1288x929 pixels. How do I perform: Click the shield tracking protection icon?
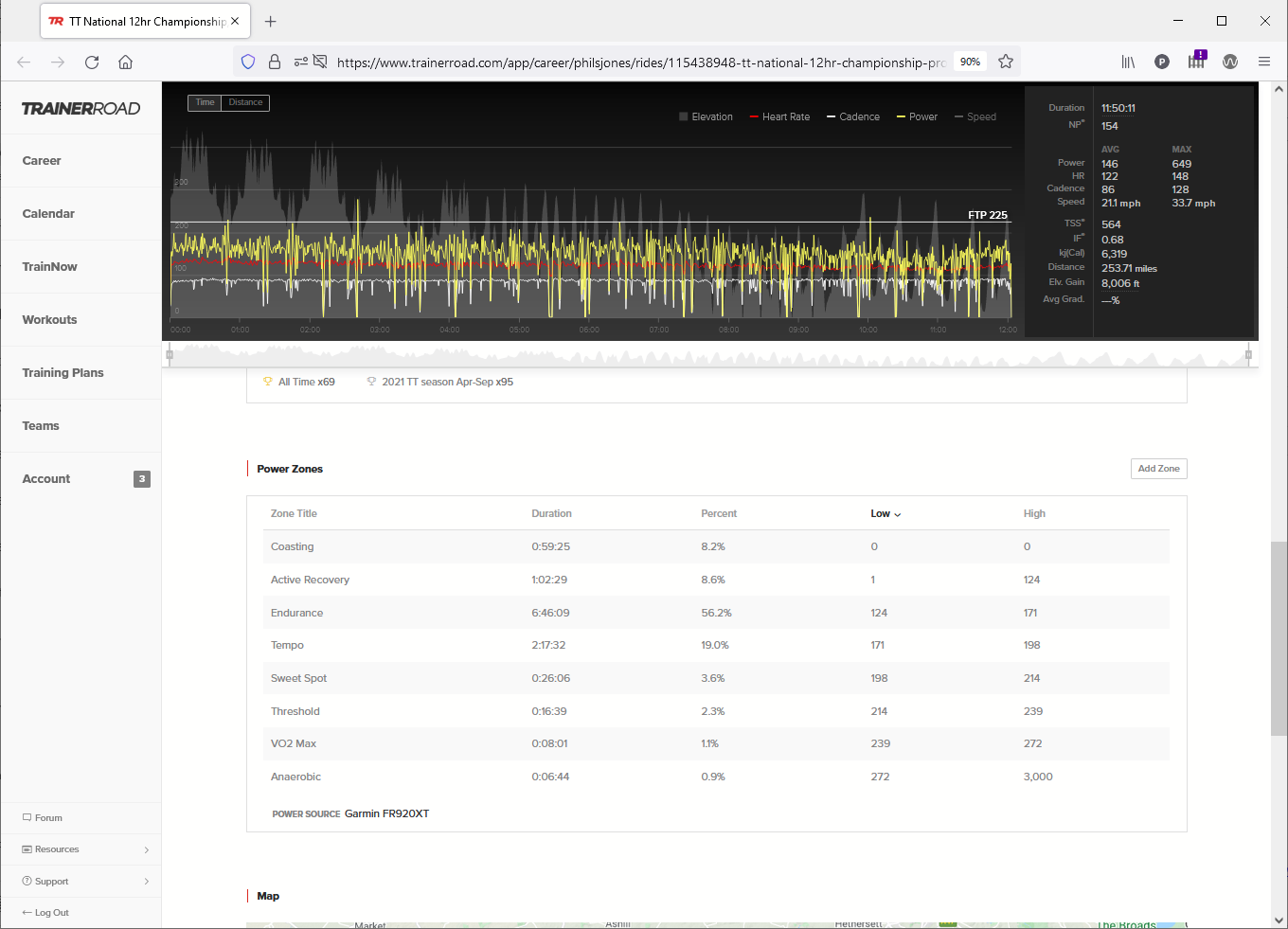coord(248,62)
